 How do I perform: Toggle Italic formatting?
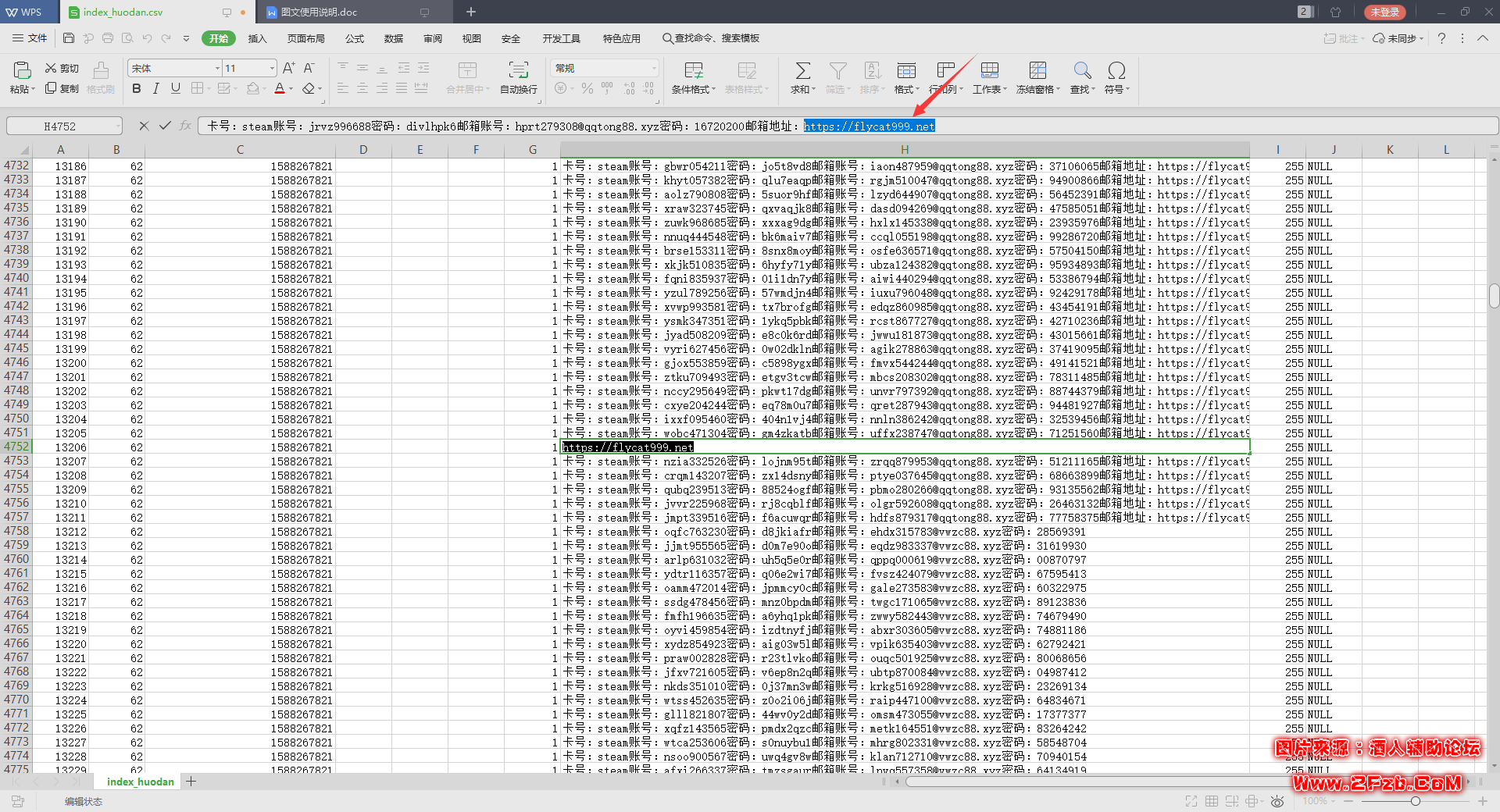click(x=156, y=88)
